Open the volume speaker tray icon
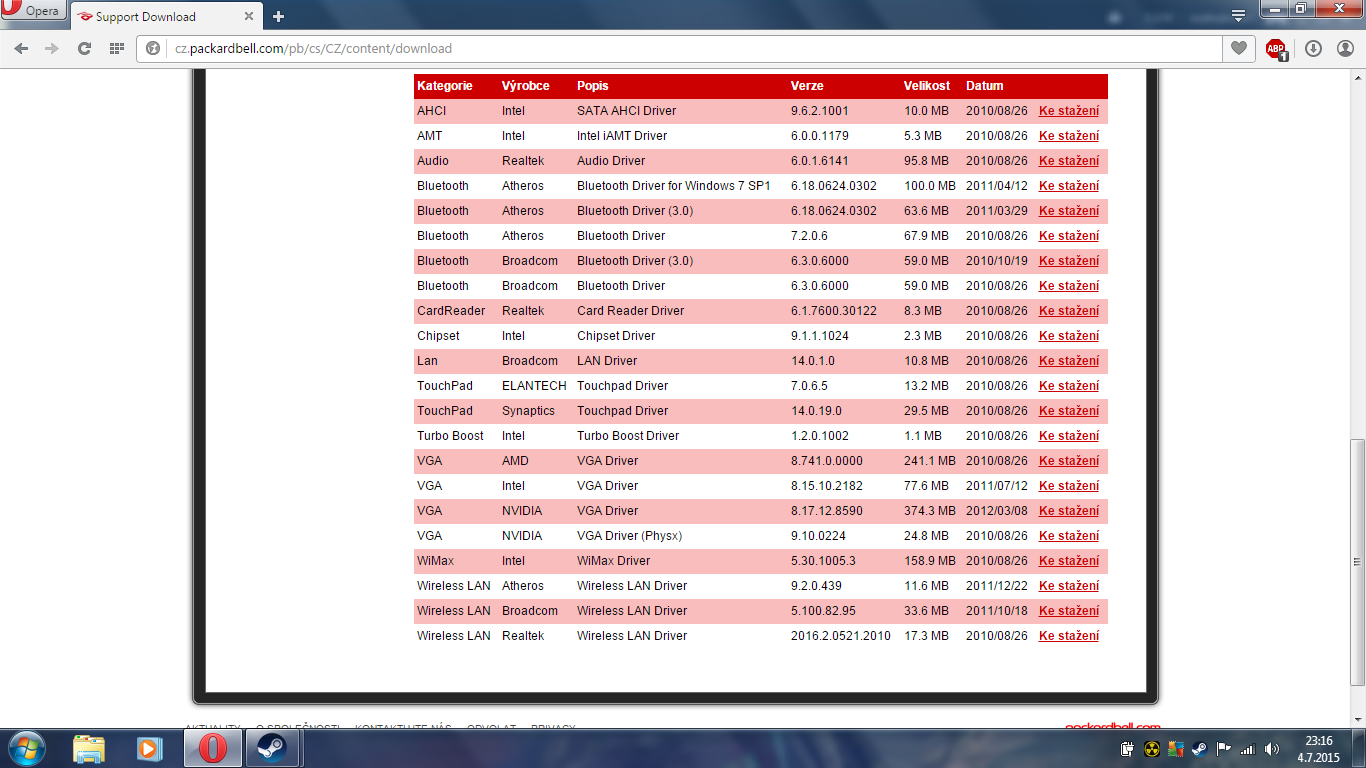 [1272, 749]
